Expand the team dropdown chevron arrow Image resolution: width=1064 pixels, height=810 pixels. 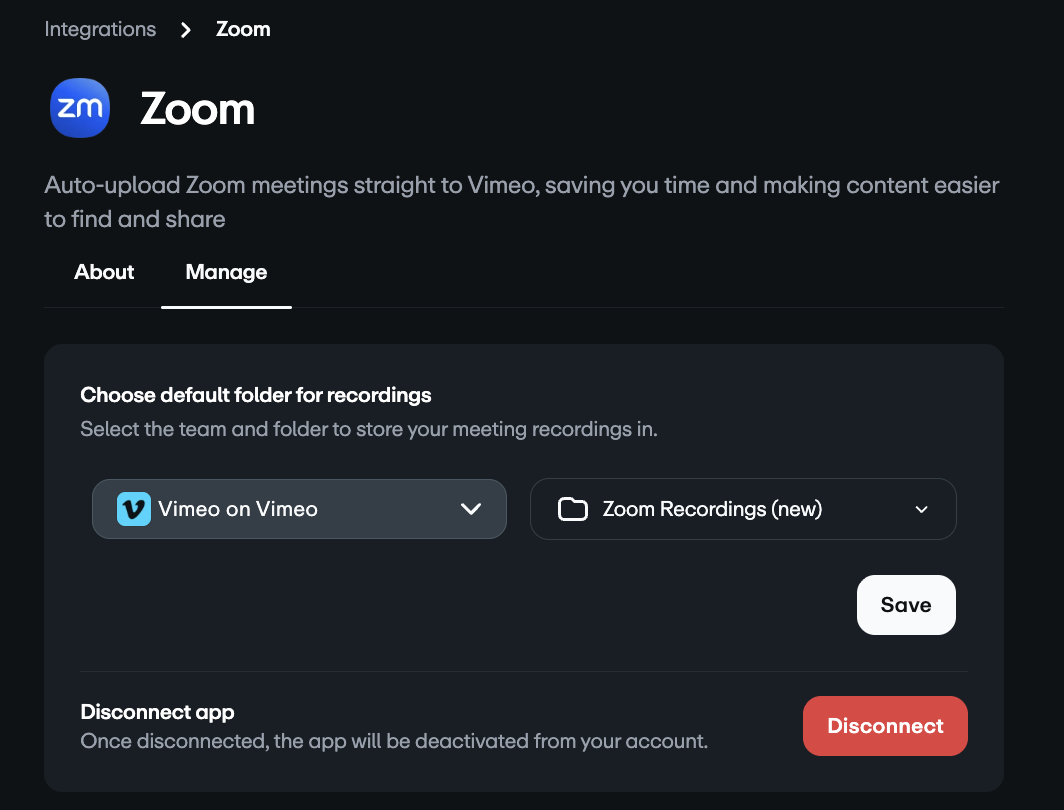(470, 509)
